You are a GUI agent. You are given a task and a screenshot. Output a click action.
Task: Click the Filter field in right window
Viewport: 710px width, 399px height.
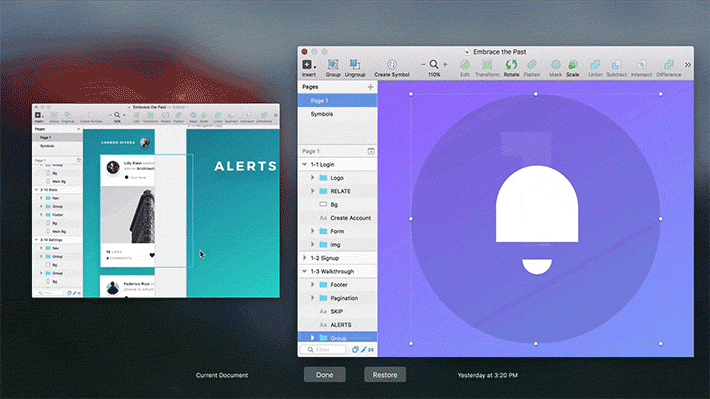(x=323, y=350)
